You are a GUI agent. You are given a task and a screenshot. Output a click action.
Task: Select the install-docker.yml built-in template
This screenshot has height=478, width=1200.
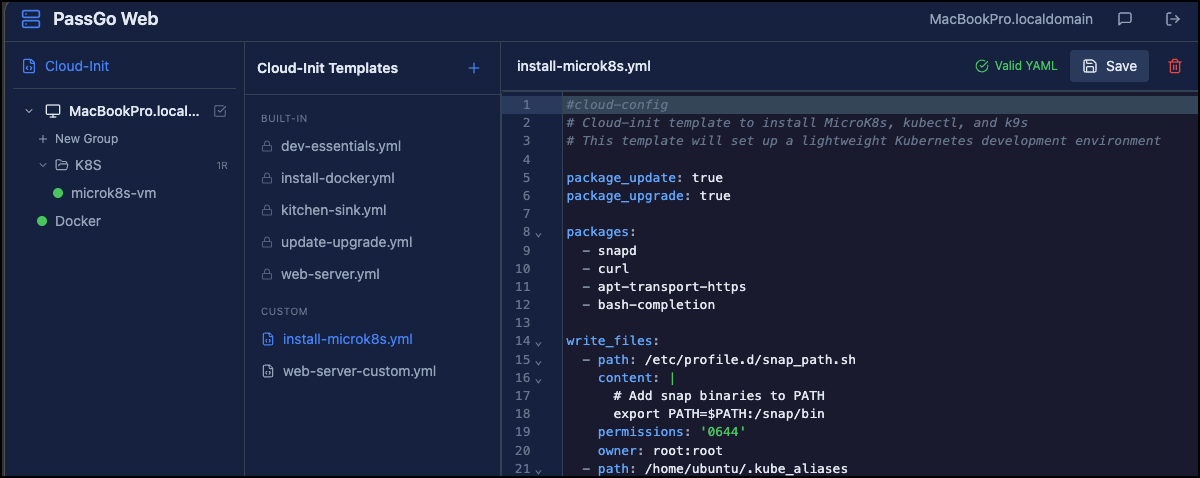337,178
